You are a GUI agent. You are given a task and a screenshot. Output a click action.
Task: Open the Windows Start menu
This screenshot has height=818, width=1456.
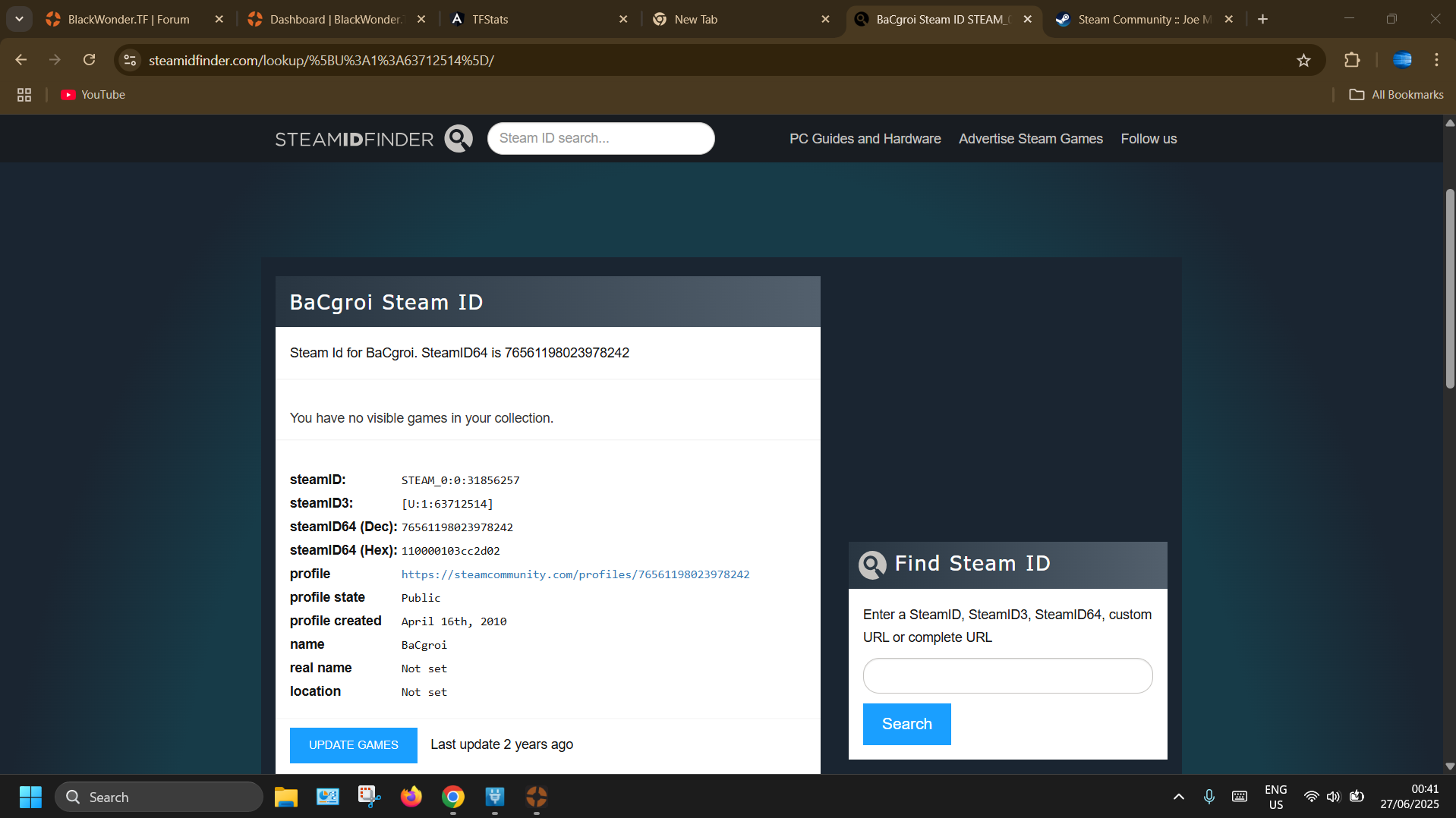[x=30, y=797]
